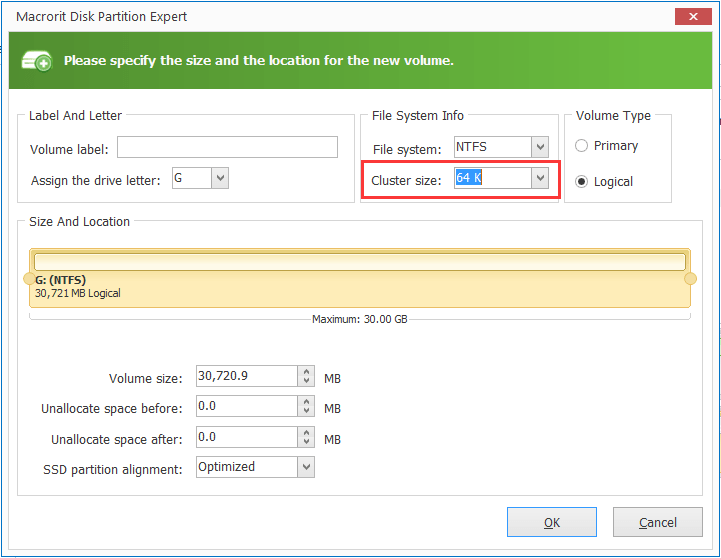The image size is (721, 558).
Task: Click the 64 K cluster size value
Action: (469, 177)
